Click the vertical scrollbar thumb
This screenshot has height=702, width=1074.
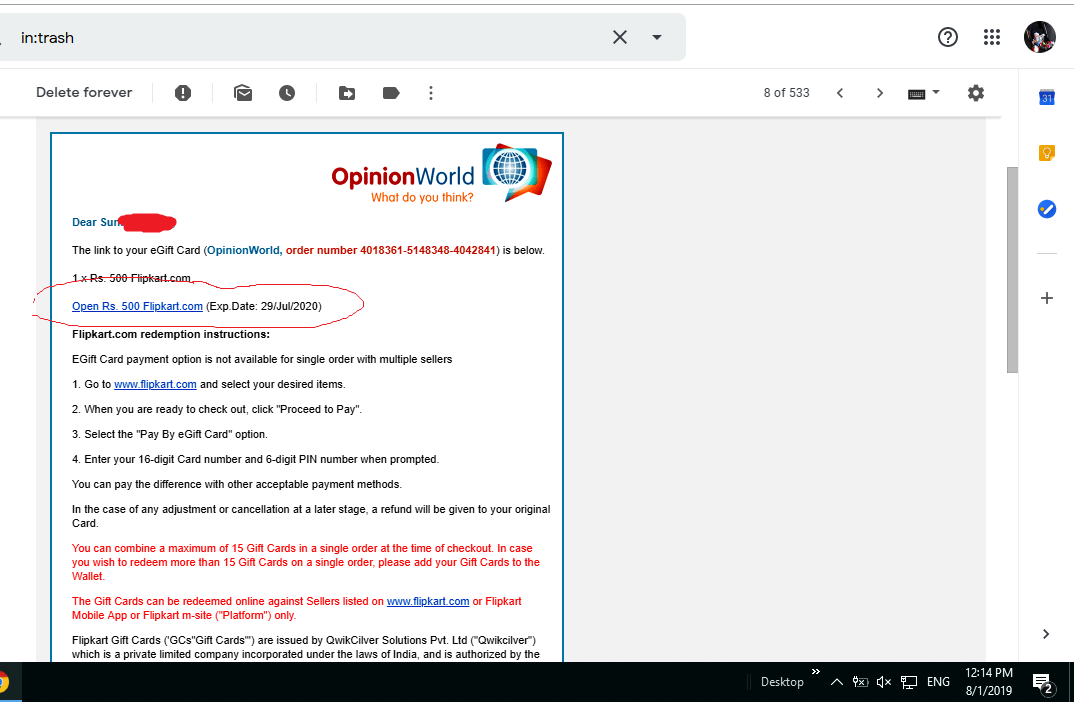tap(1012, 270)
